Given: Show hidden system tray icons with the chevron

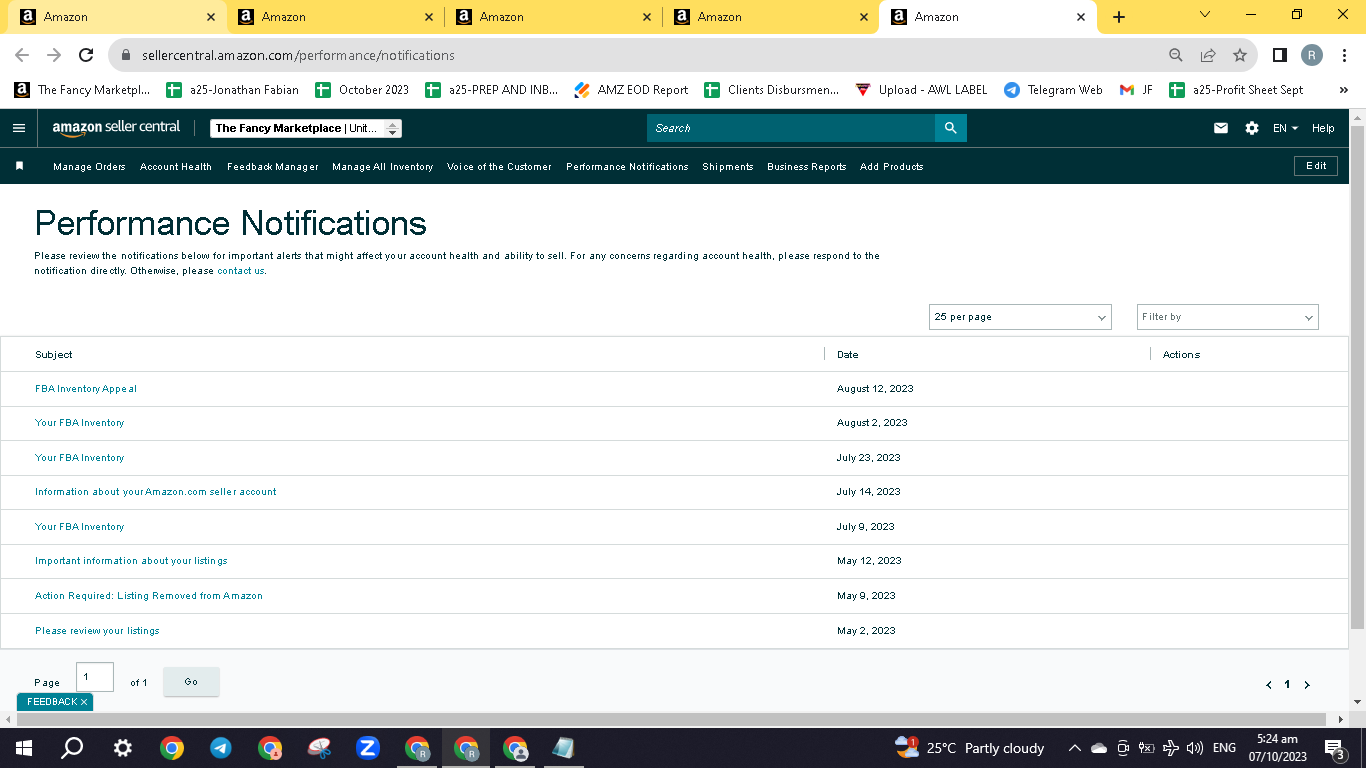Looking at the screenshot, I should pyautogui.click(x=1075, y=748).
